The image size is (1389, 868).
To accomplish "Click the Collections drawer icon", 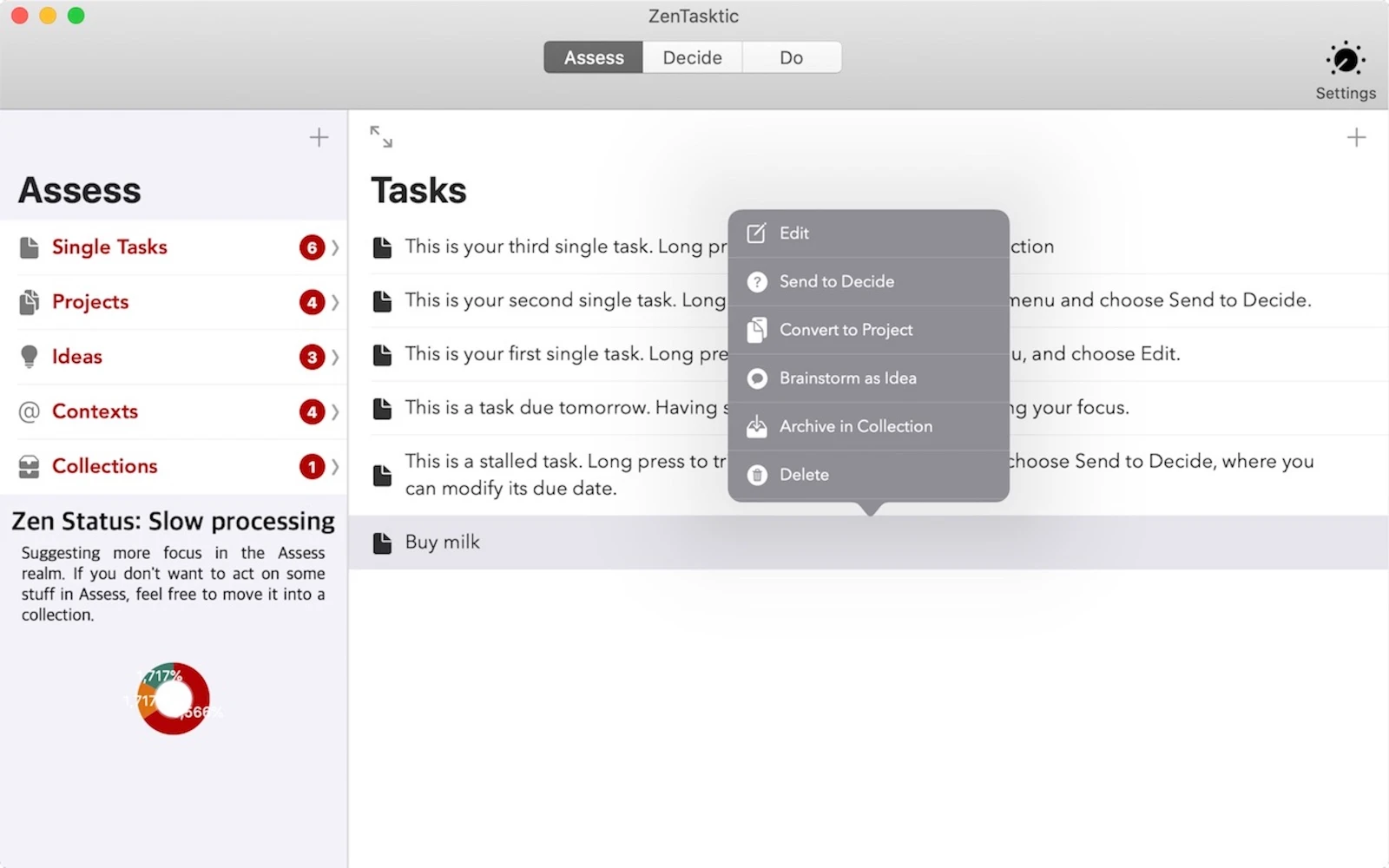I will [x=30, y=466].
